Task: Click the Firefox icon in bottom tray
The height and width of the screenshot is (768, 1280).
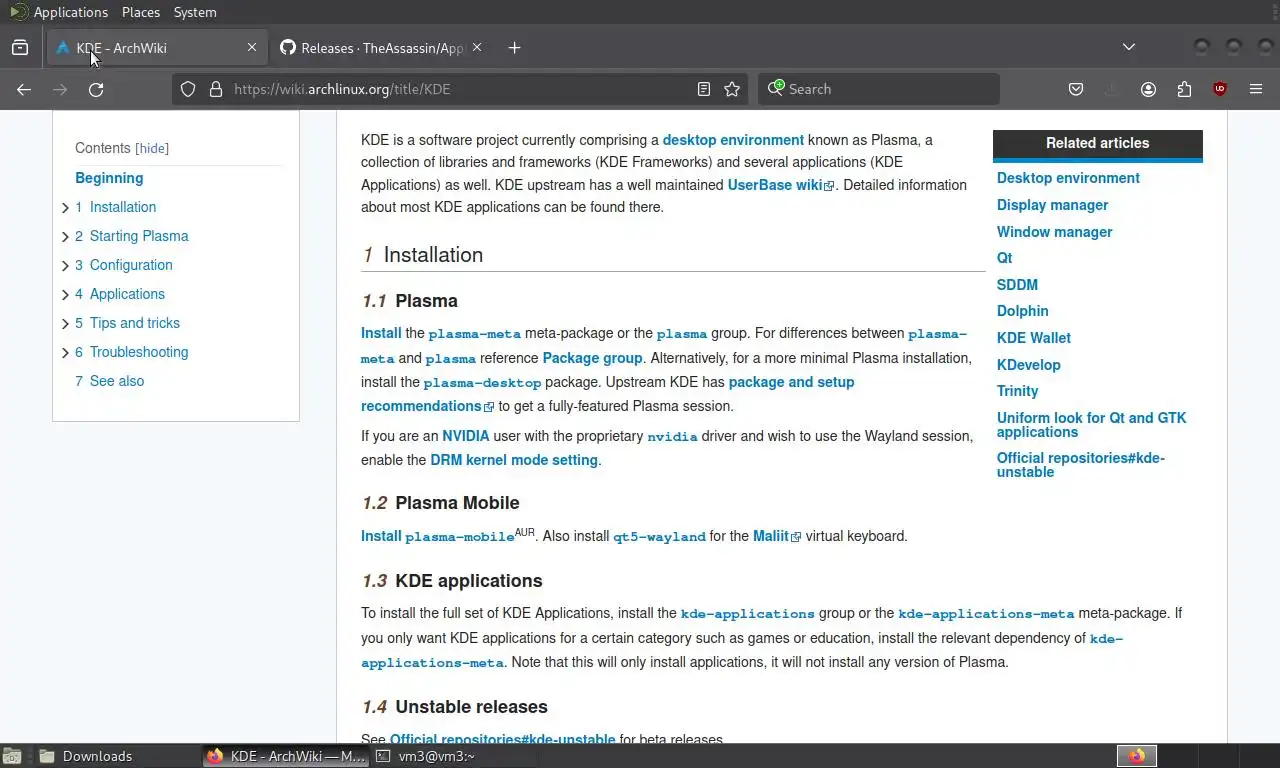Action: point(1137,756)
